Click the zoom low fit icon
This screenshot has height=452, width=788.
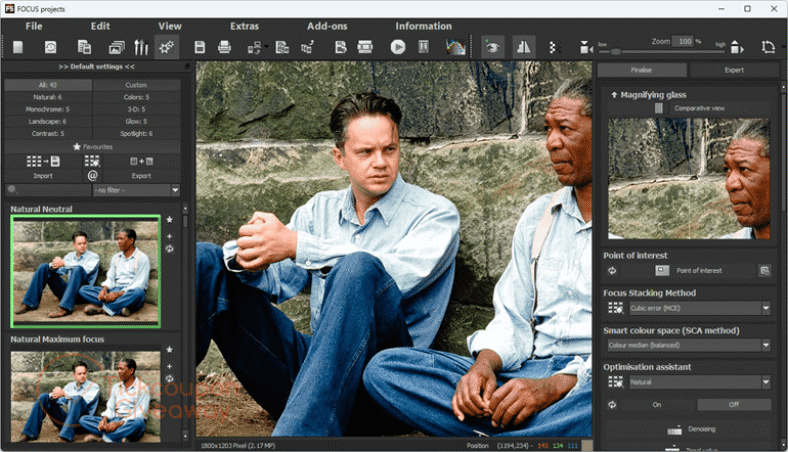[x=585, y=47]
